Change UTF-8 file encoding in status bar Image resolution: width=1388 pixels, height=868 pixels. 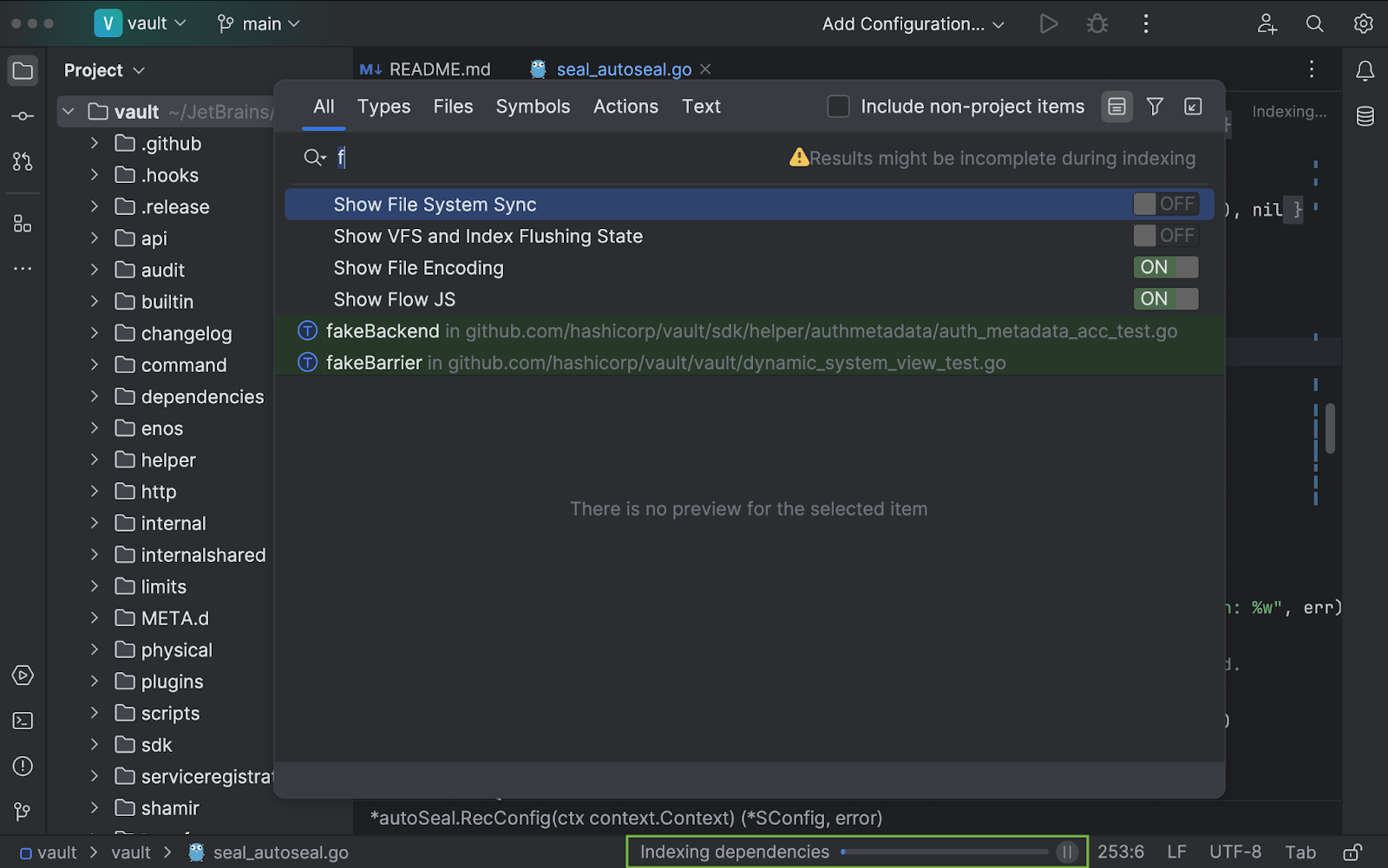tap(1235, 852)
